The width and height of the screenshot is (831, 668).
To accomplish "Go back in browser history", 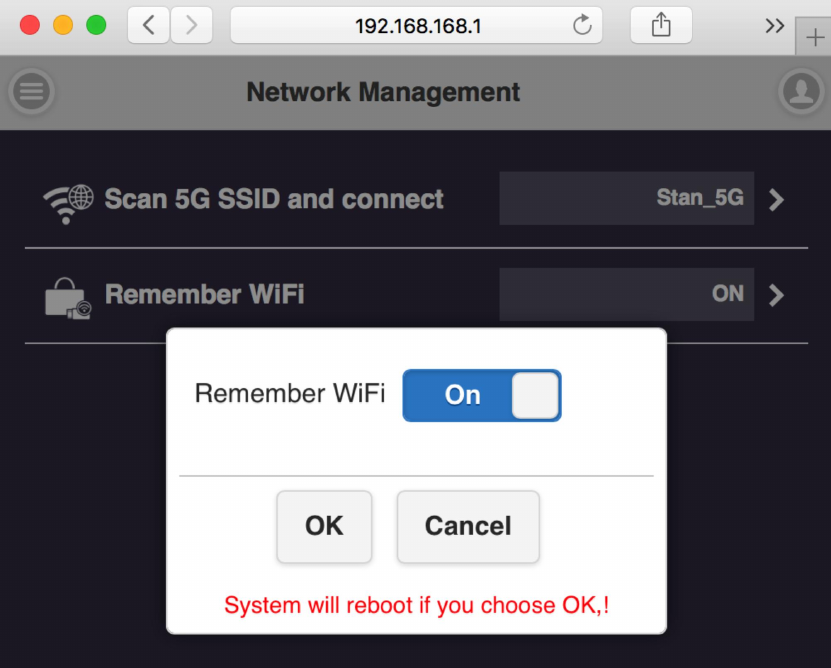I will [x=149, y=26].
